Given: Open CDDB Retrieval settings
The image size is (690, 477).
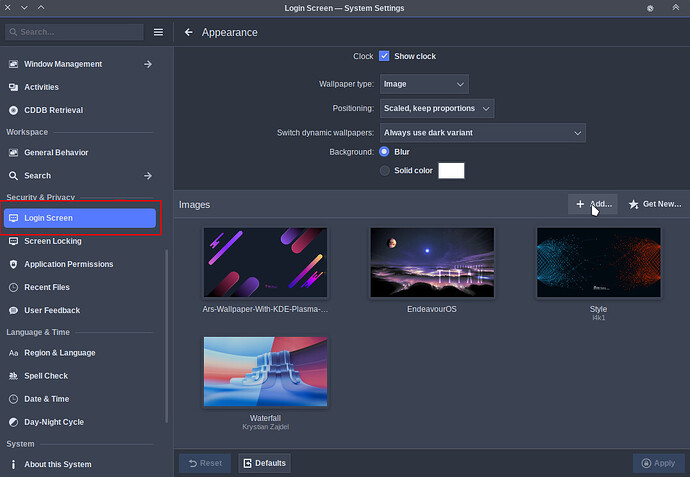Looking at the screenshot, I should [80, 110].
